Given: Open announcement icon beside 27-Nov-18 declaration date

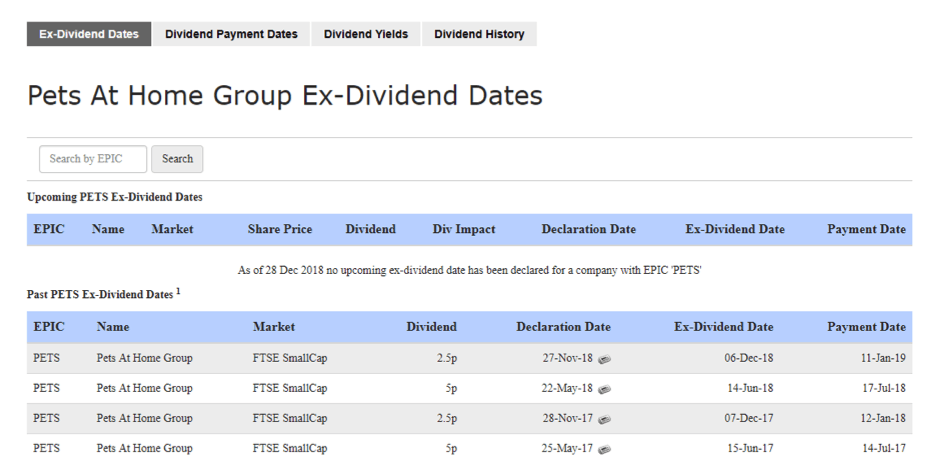Looking at the screenshot, I should (604, 359).
